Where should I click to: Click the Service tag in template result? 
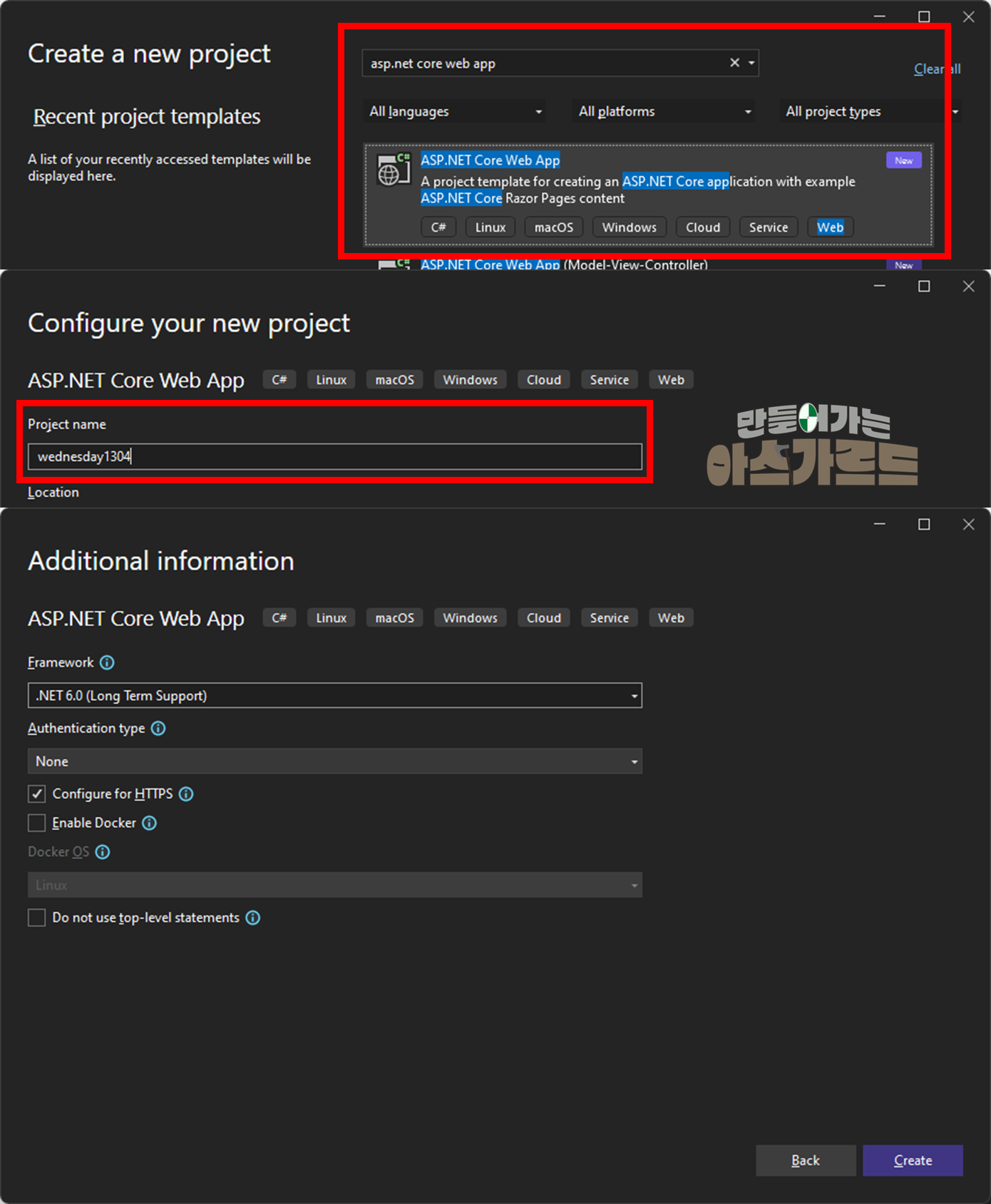click(x=769, y=227)
